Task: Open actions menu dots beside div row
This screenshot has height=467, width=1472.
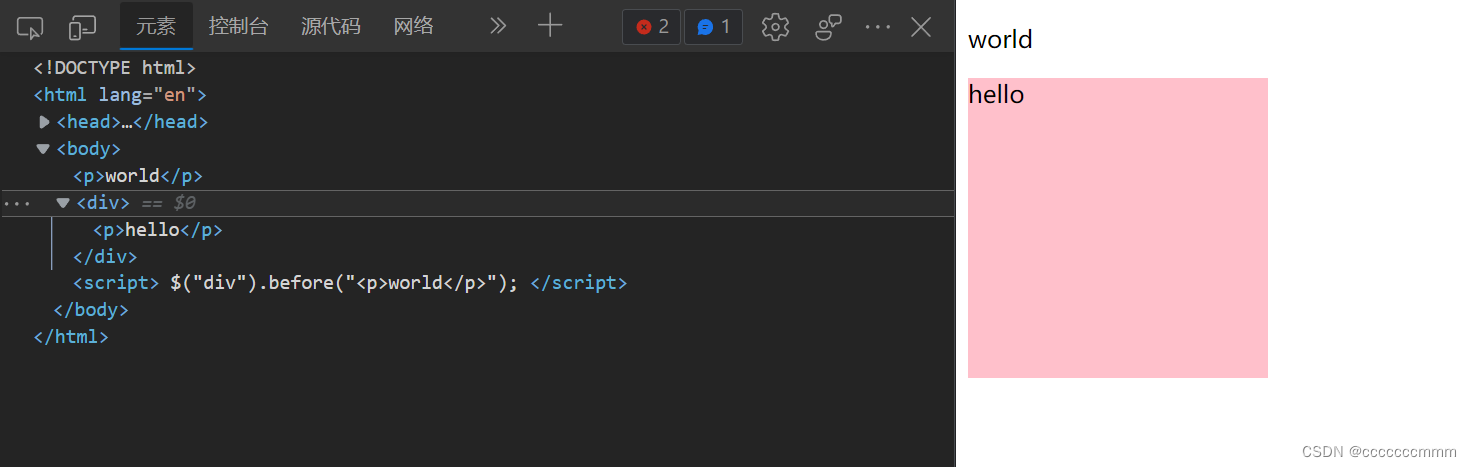Action: point(16,203)
